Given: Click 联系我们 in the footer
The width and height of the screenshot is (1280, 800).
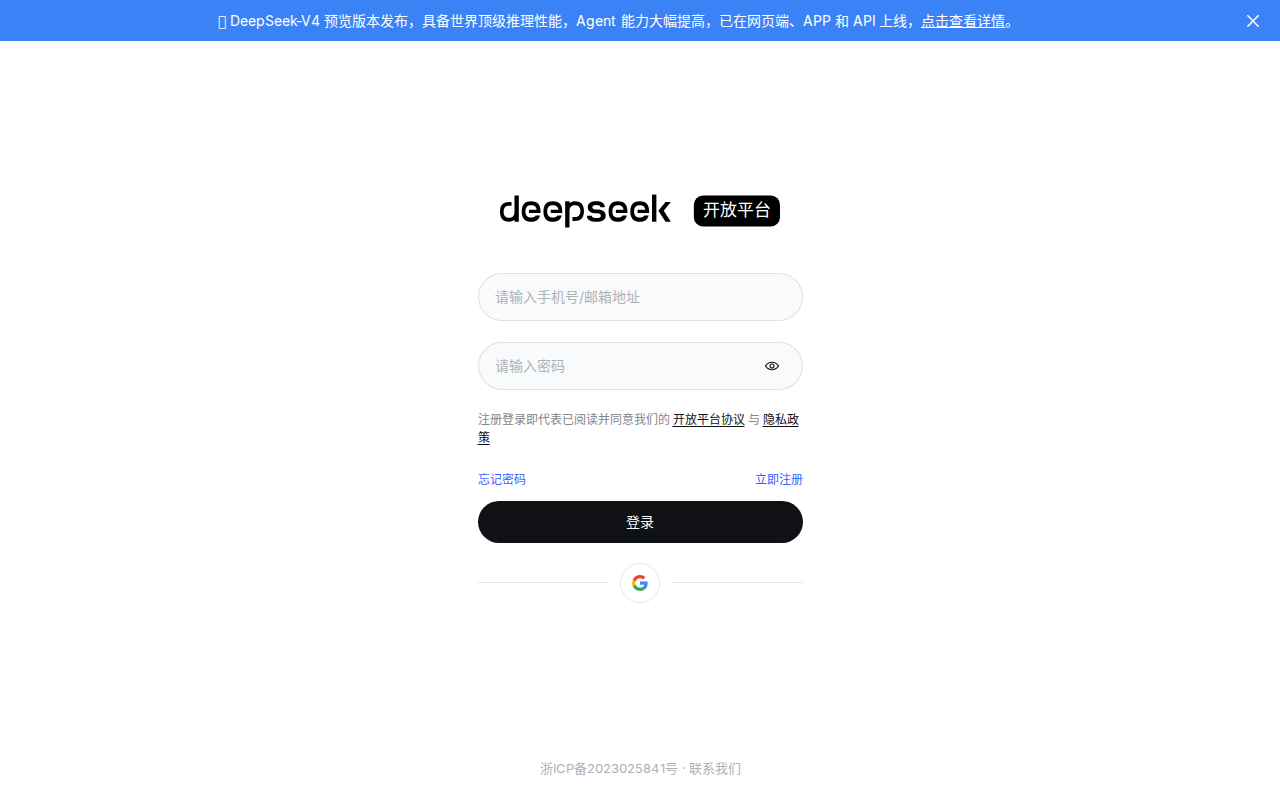Looking at the screenshot, I should click(715, 769).
